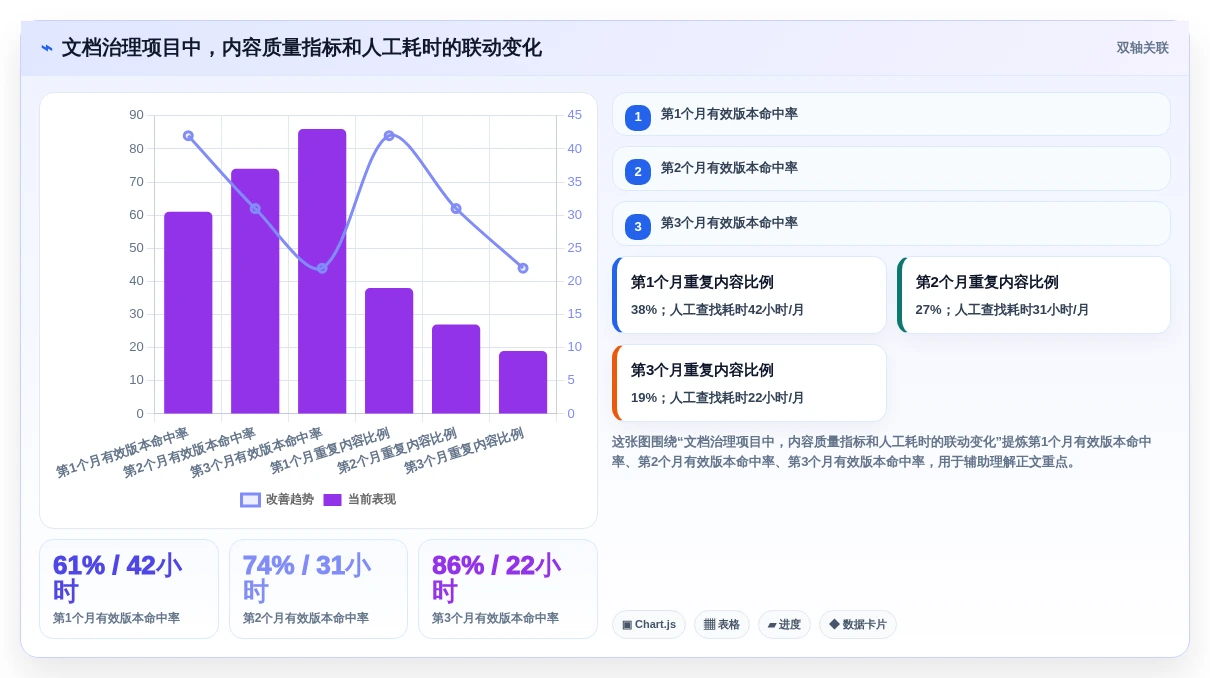Image resolution: width=1210 pixels, height=678 pixels.
Task: Select the 数据卡片 tag chip
Action: click(858, 625)
